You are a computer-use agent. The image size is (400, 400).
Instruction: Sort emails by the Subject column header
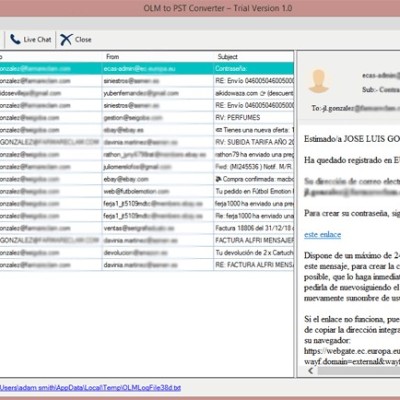(x=227, y=57)
